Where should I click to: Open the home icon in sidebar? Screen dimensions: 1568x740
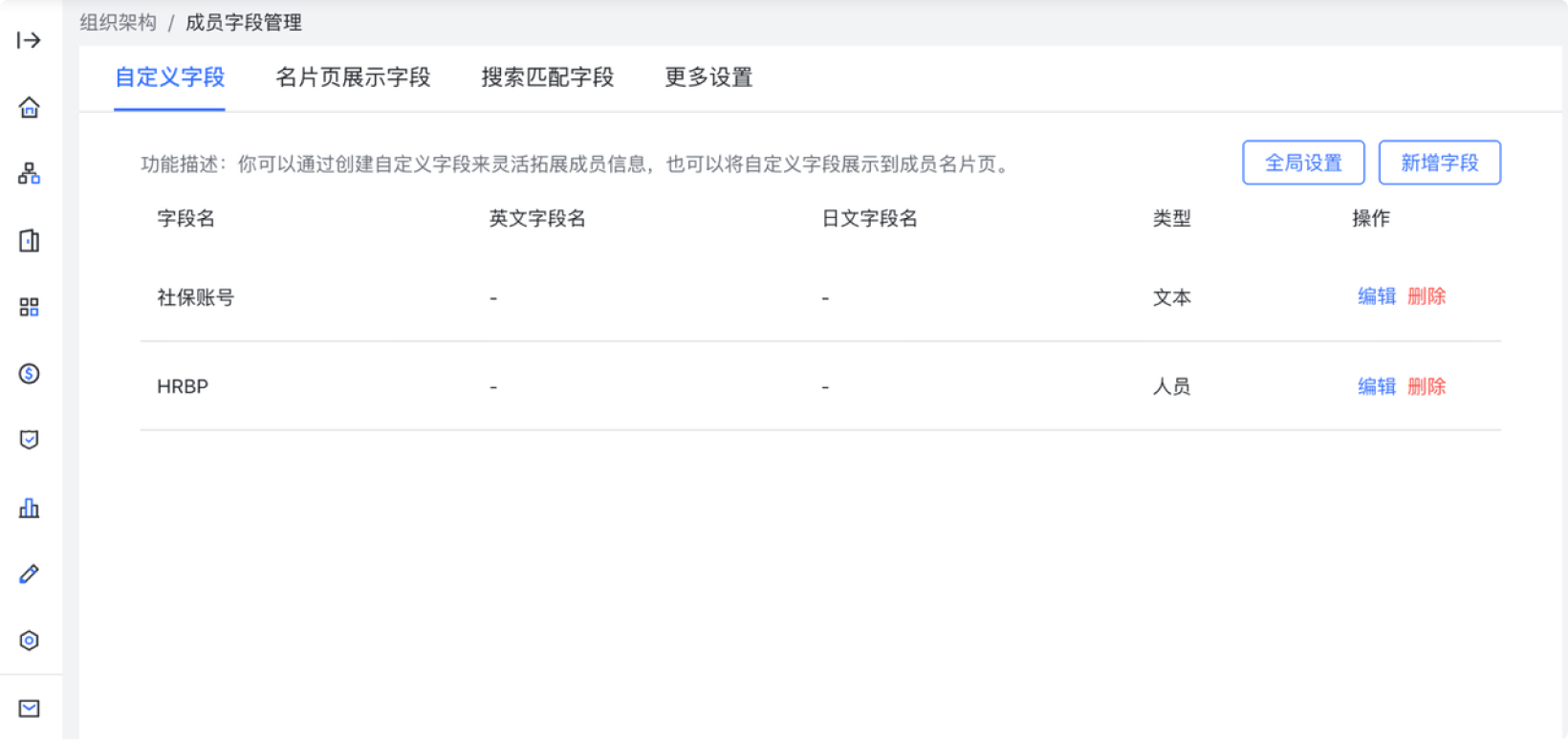coord(29,107)
